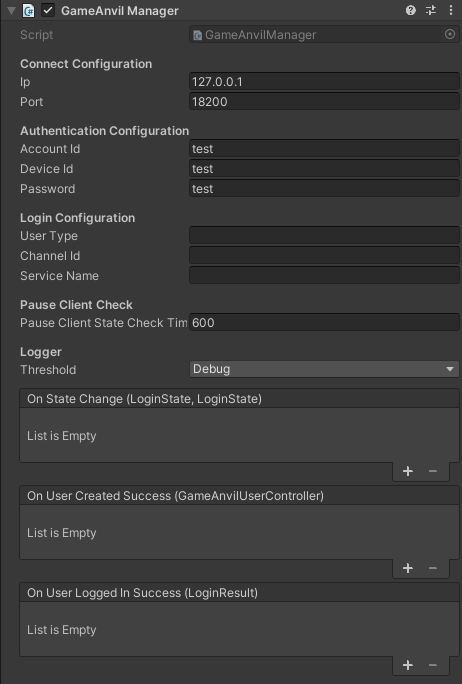Add listener to On User Created Success
Screen dimensions: 462x684
[x=408, y=568]
